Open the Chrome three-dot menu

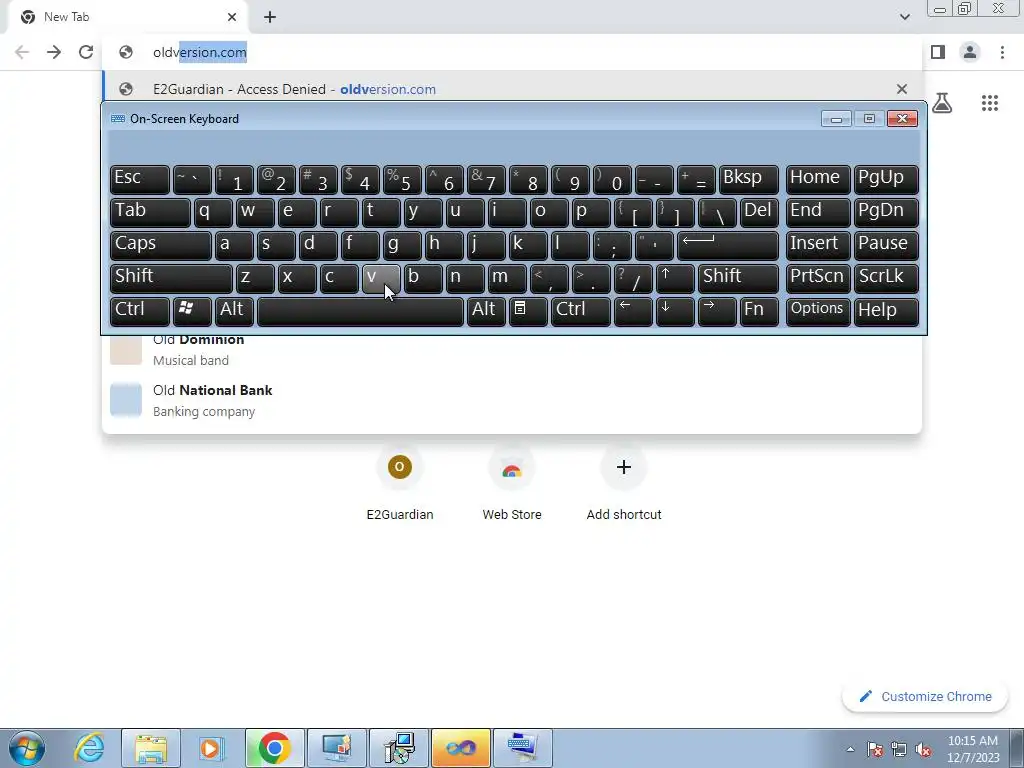tap(1002, 52)
